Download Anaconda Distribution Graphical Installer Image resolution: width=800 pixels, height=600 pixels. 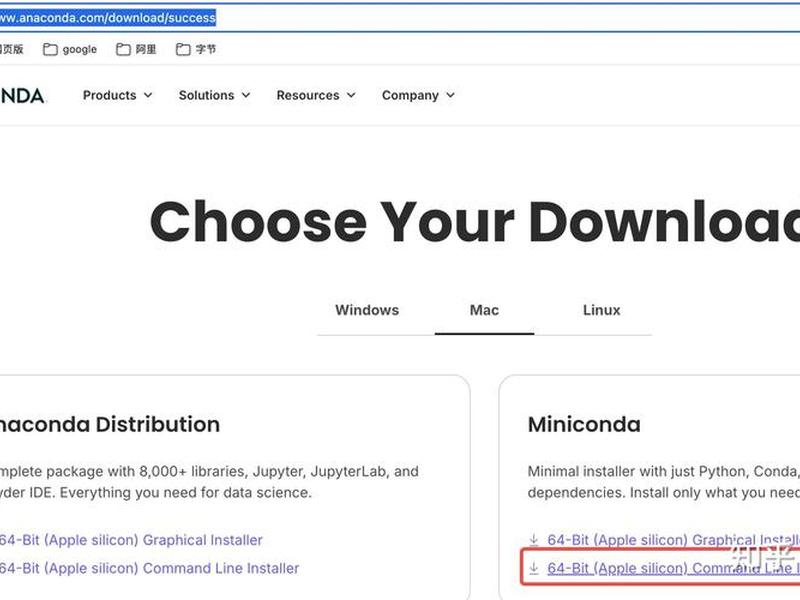click(x=131, y=540)
